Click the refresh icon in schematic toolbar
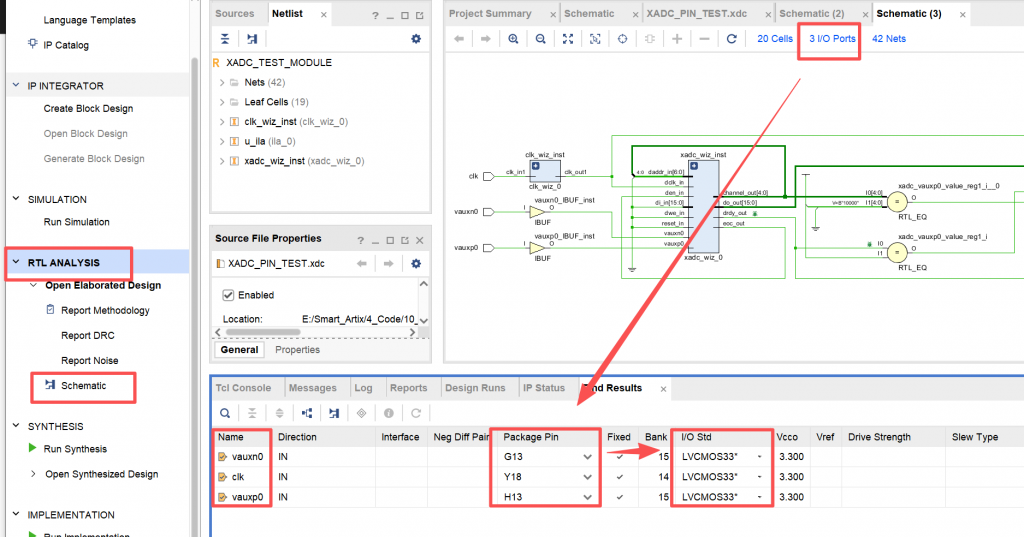 pos(731,39)
